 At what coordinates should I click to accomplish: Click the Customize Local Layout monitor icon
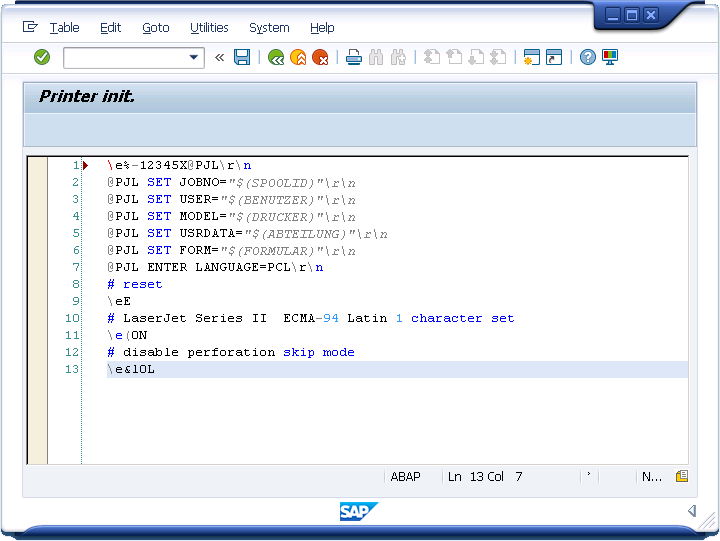pyautogui.click(x=610, y=58)
